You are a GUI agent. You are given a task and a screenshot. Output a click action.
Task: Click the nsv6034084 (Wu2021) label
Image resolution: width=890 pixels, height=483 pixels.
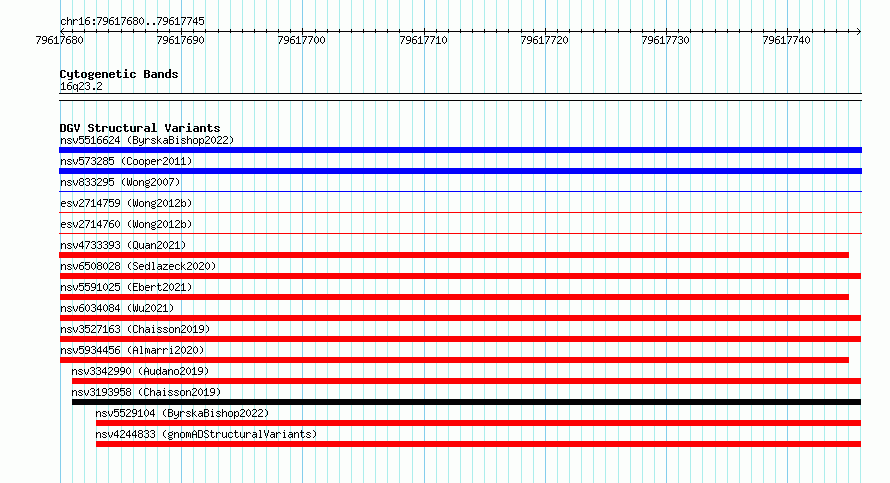117,308
